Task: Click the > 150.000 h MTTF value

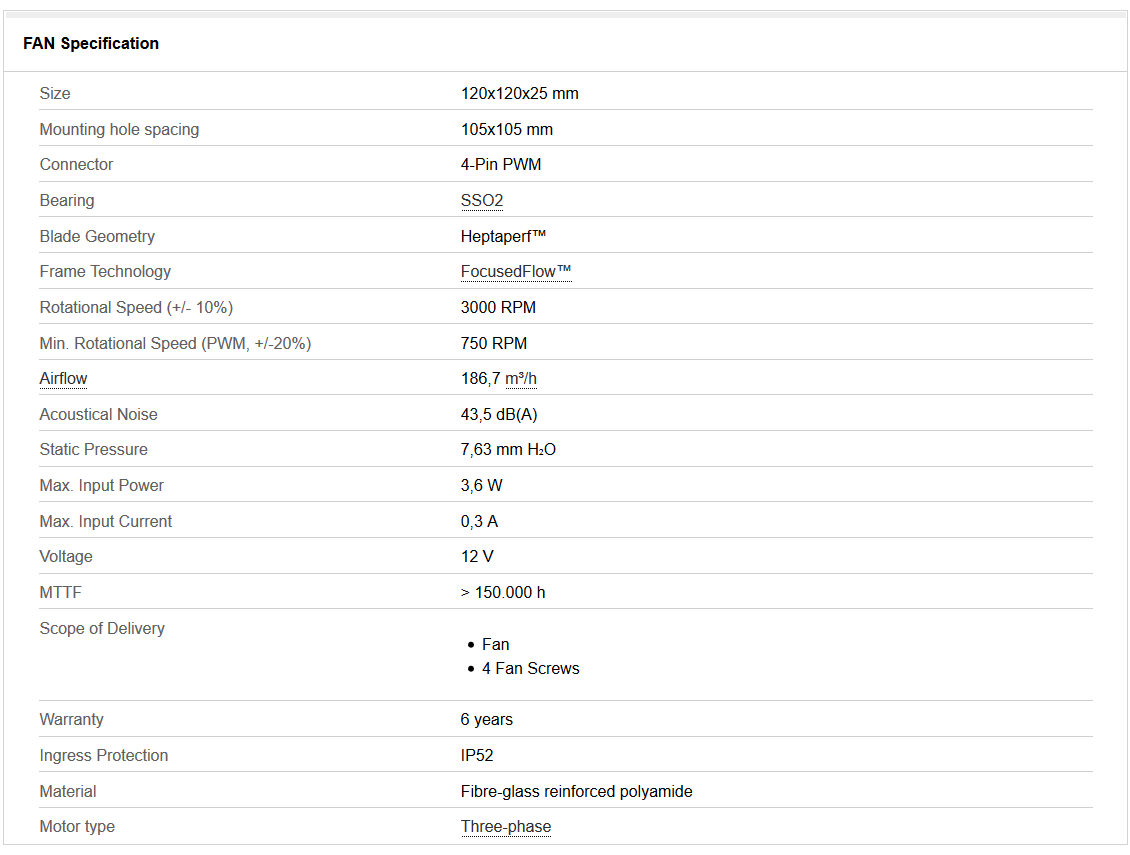Action: [503, 593]
